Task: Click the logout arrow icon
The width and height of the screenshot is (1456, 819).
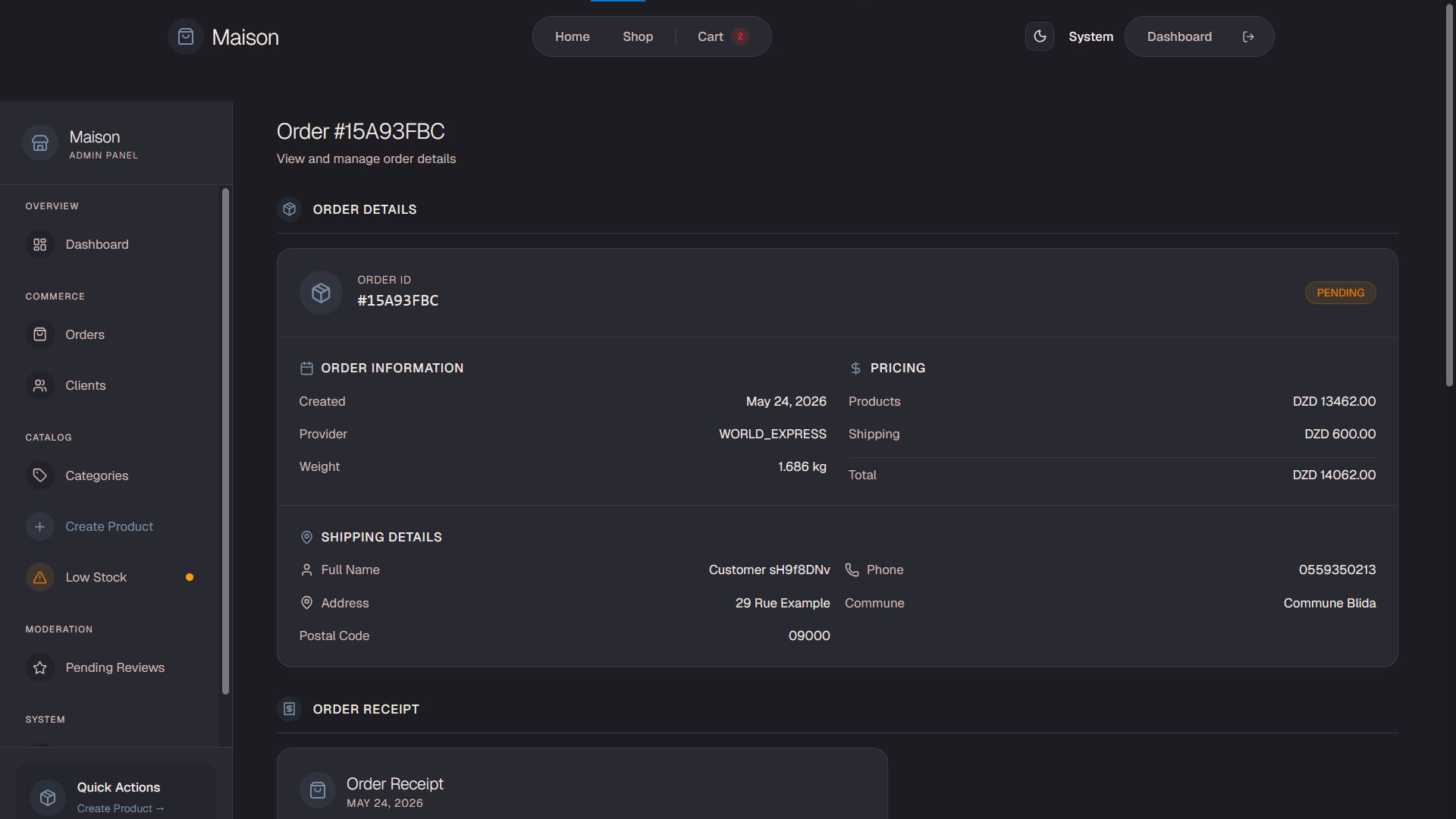Action: tap(1248, 36)
